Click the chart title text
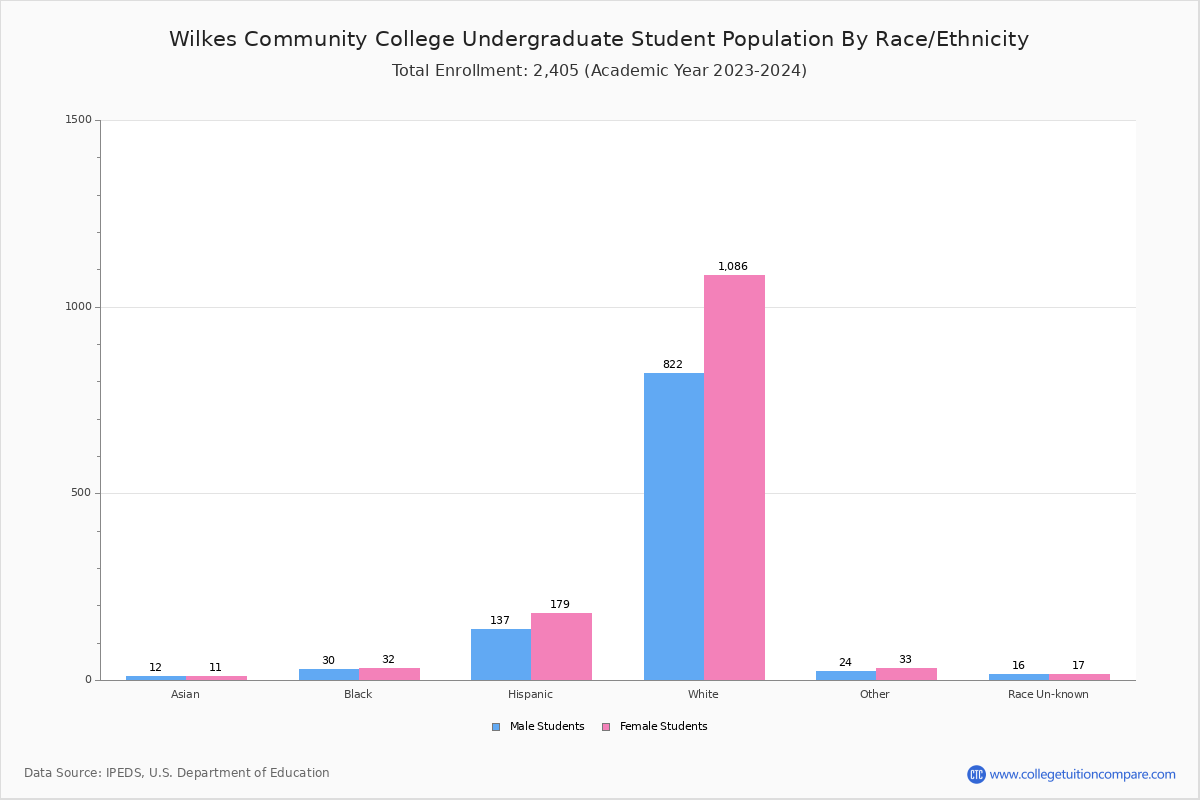1200x800 pixels. click(x=599, y=40)
